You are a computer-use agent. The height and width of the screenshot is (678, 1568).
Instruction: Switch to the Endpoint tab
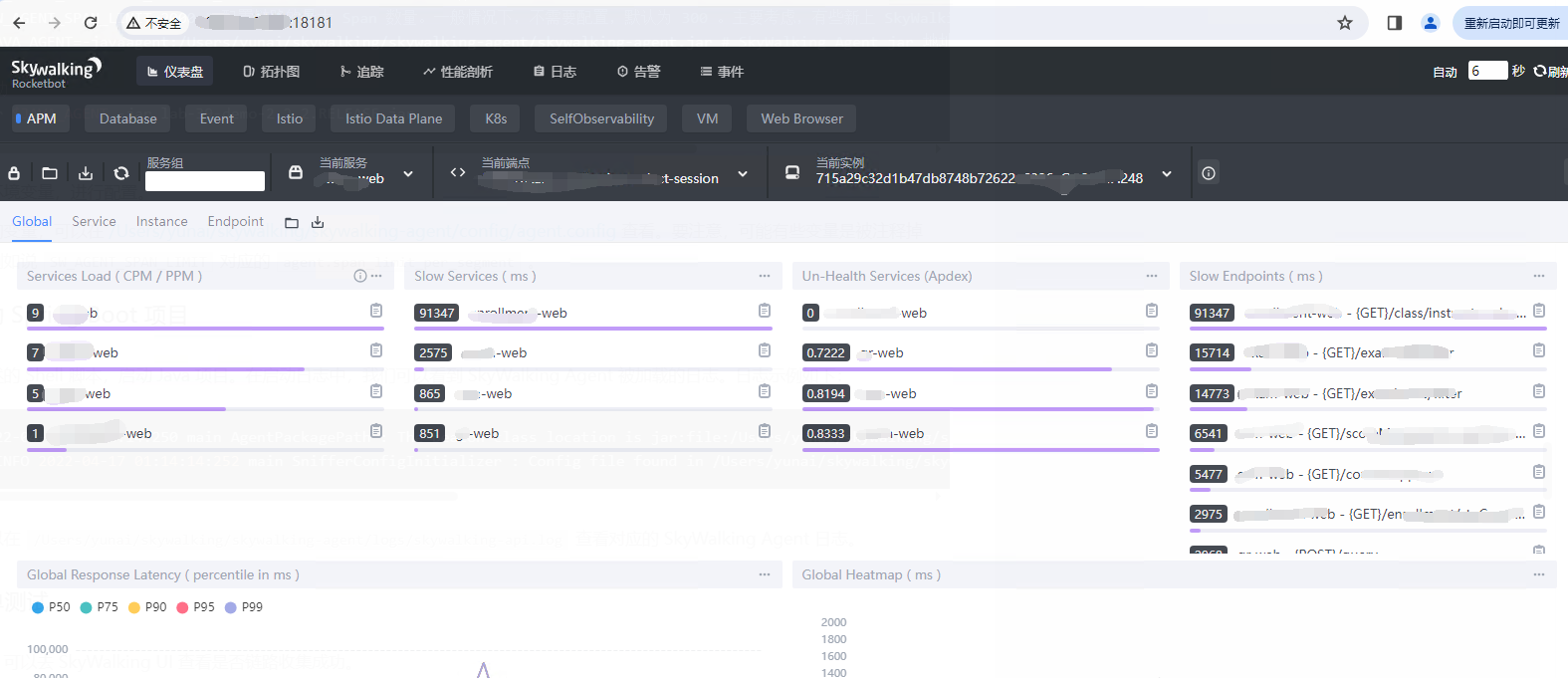click(235, 222)
